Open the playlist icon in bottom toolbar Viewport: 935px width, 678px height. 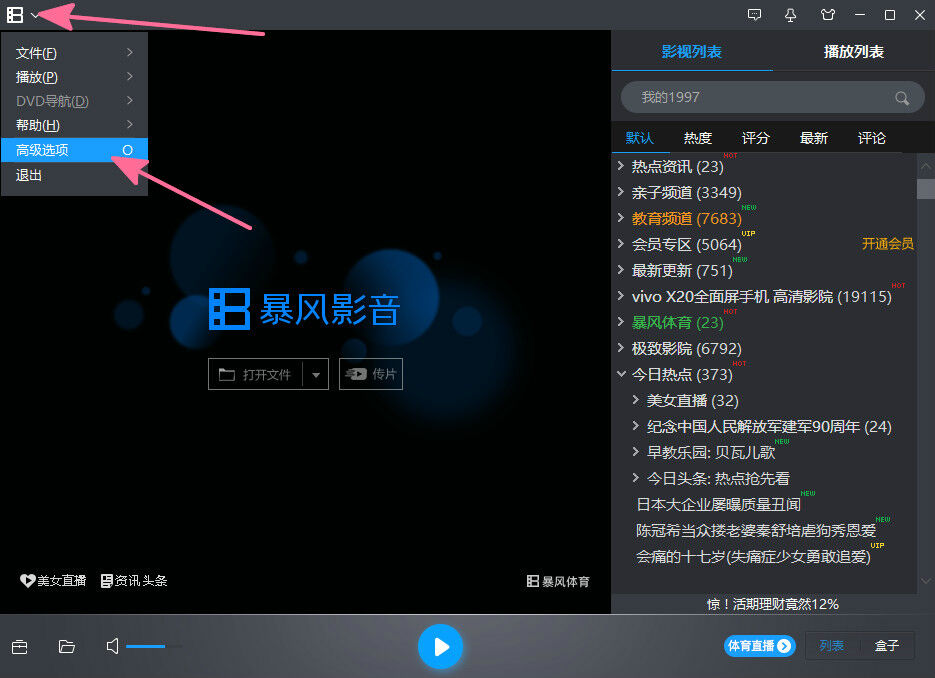(x=21, y=646)
